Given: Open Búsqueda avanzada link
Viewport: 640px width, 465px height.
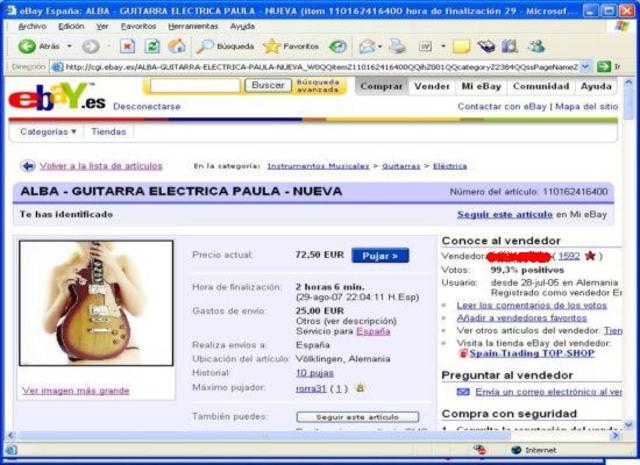Looking at the screenshot, I should 318,86.
